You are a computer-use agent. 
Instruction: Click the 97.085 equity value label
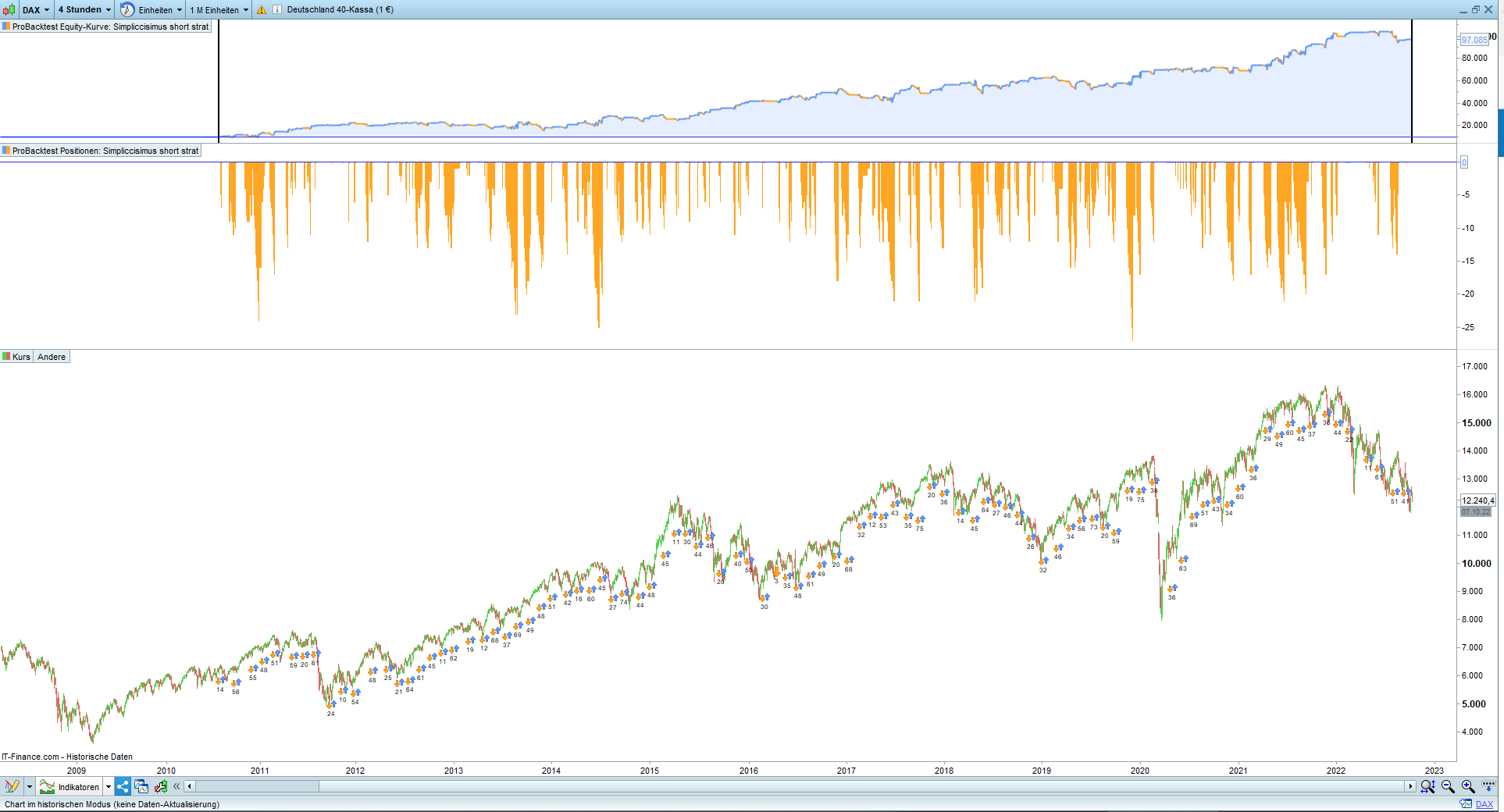[x=1474, y=40]
